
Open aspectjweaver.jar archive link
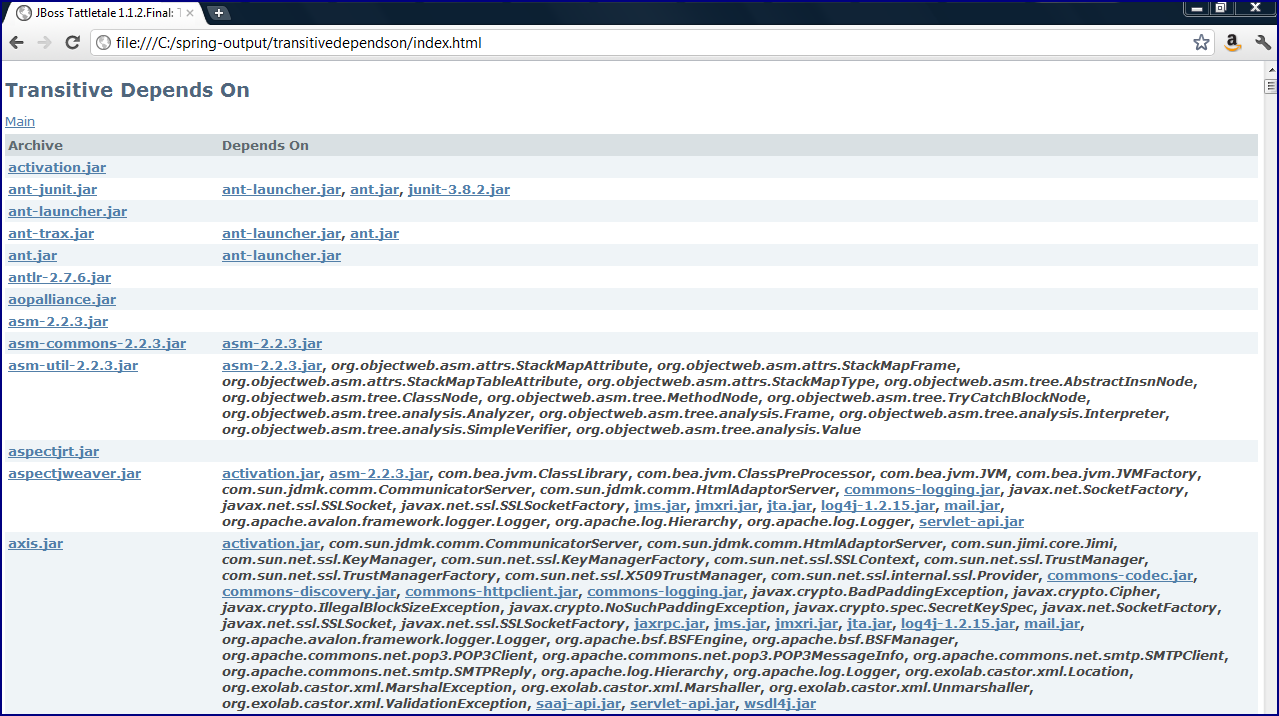[x=74, y=473]
